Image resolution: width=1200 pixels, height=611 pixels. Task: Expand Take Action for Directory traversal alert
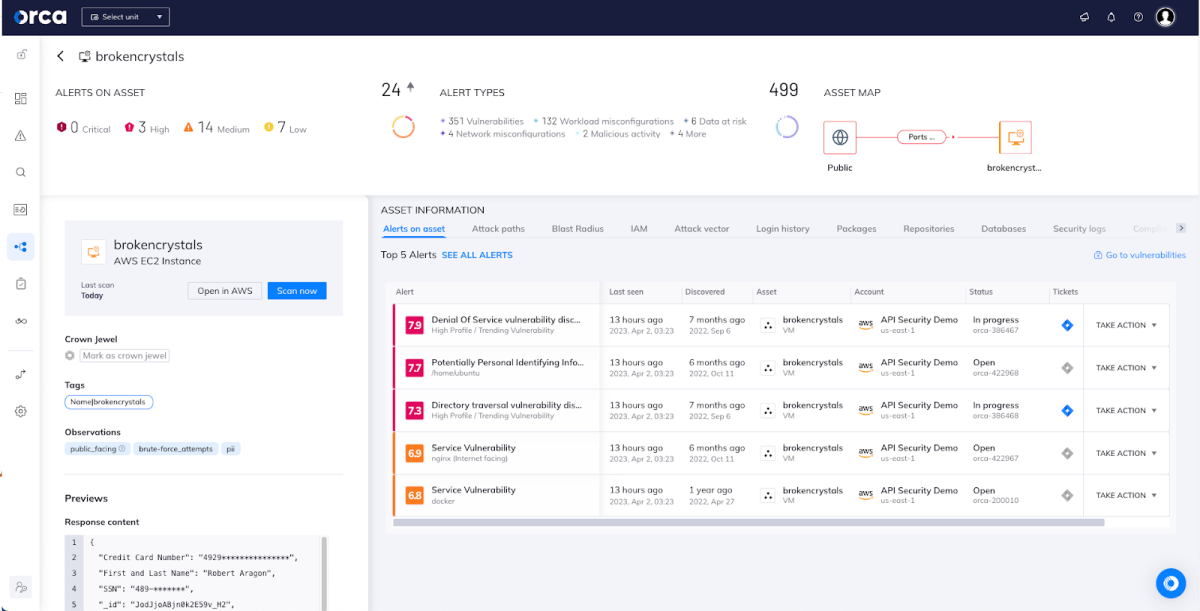(1126, 410)
